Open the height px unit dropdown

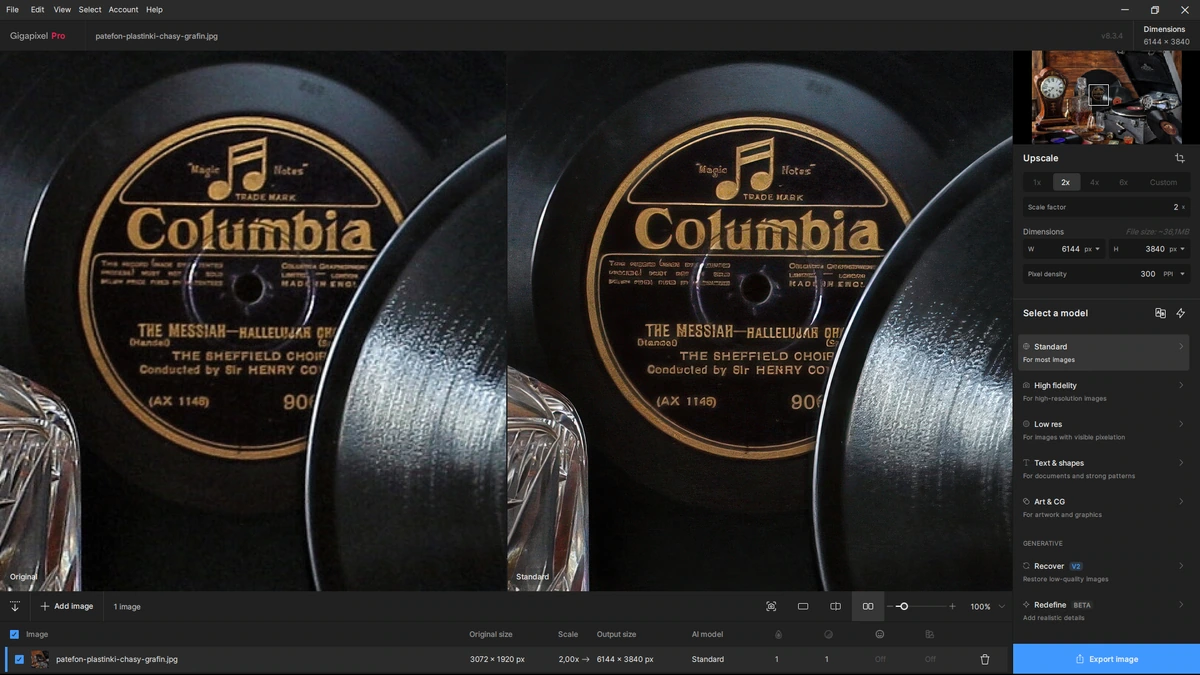[1177, 249]
